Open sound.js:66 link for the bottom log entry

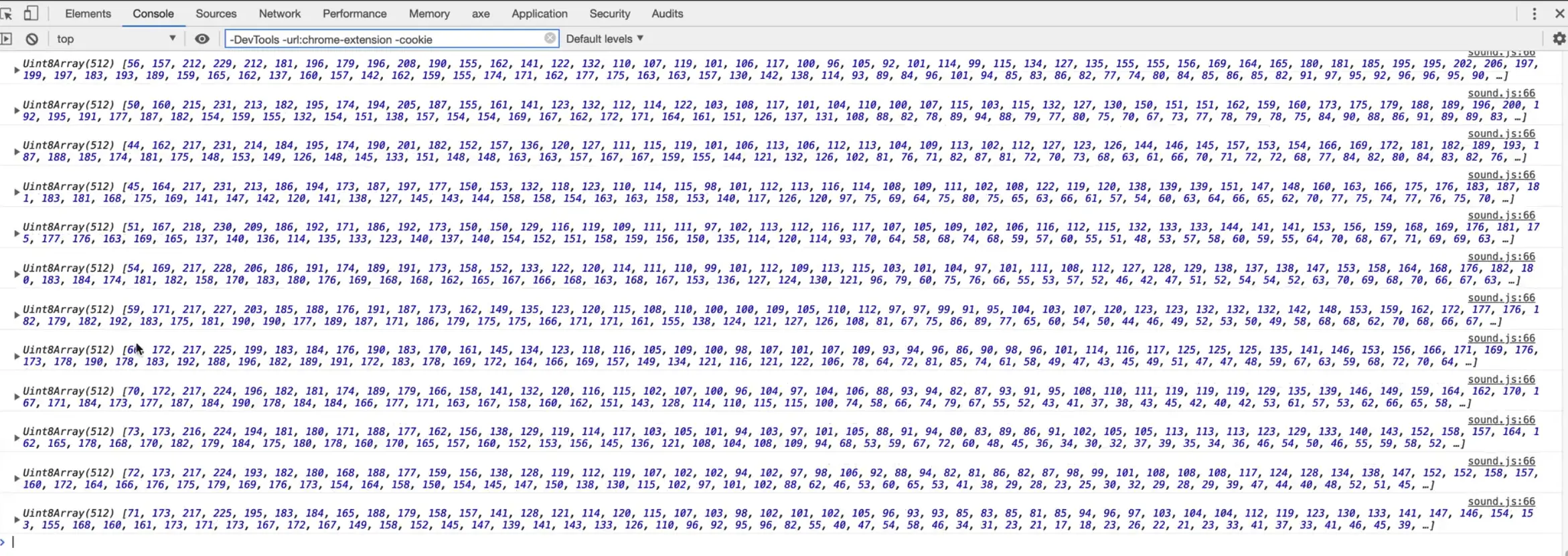click(x=1501, y=501)
